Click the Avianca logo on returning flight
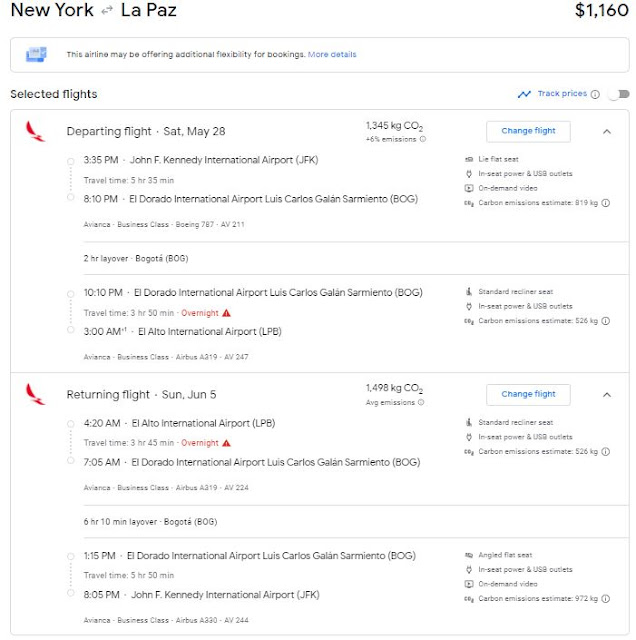This screenshot has height=640, width=636. point(36,394)
